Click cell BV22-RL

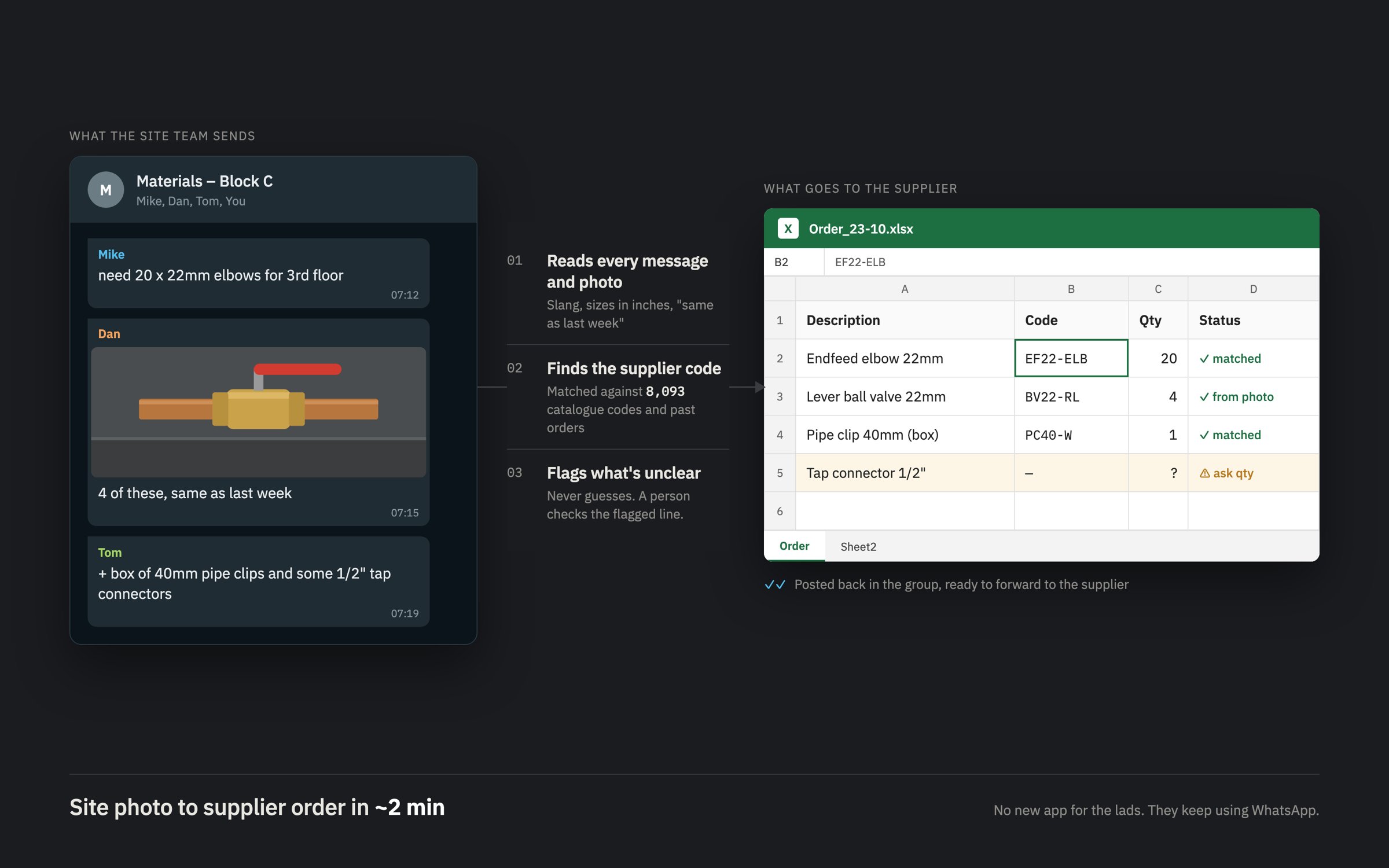tap(1071, 396)
